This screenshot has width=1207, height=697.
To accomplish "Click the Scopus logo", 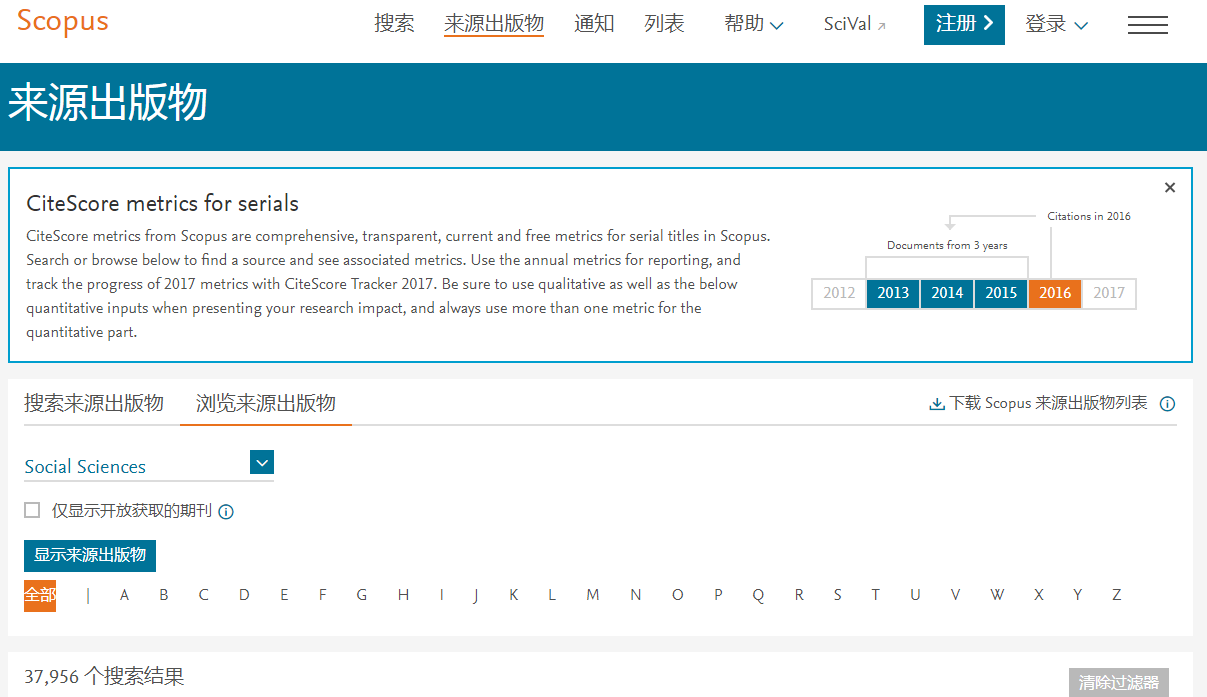I will tap(62, 22).
